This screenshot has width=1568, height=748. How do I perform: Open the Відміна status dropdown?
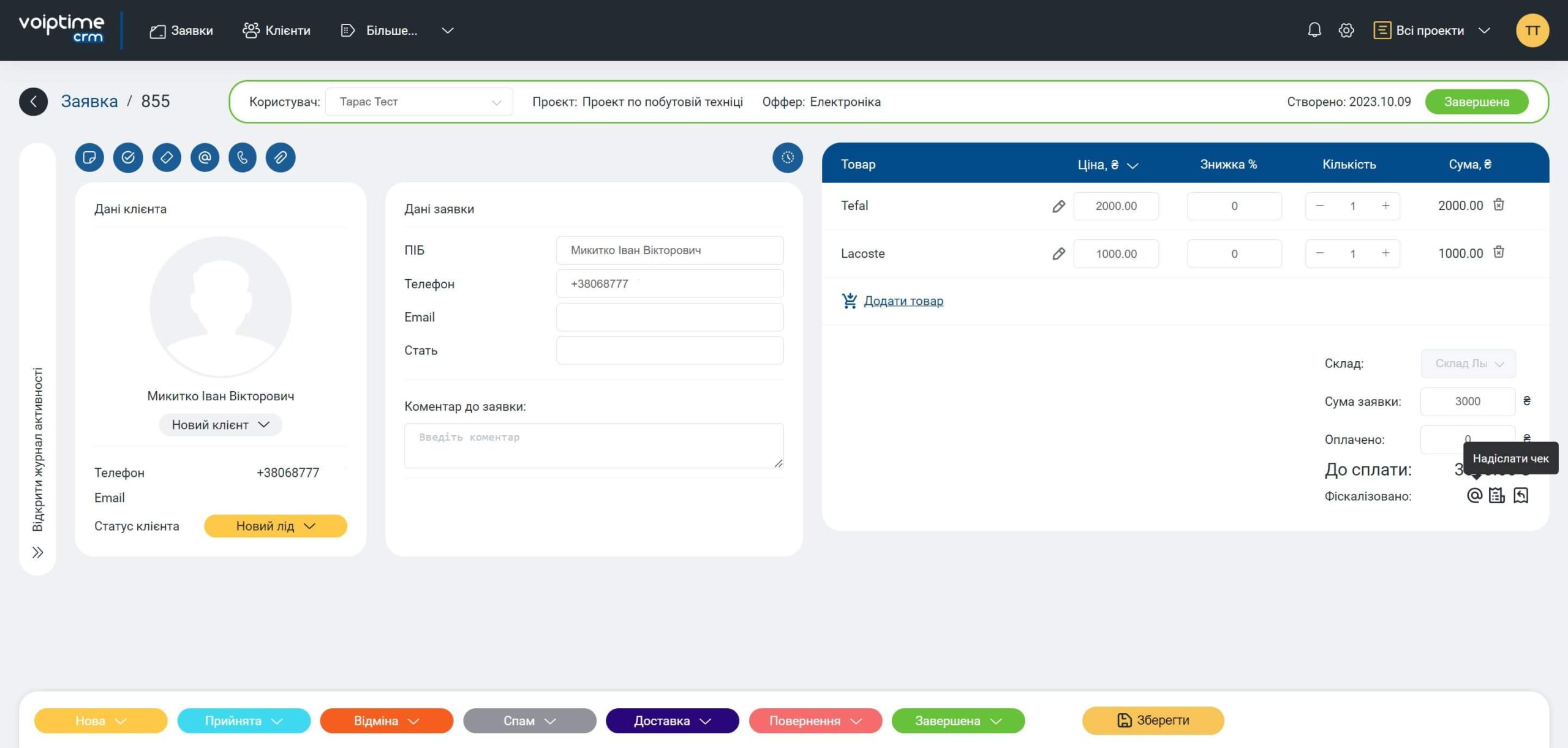386,721
